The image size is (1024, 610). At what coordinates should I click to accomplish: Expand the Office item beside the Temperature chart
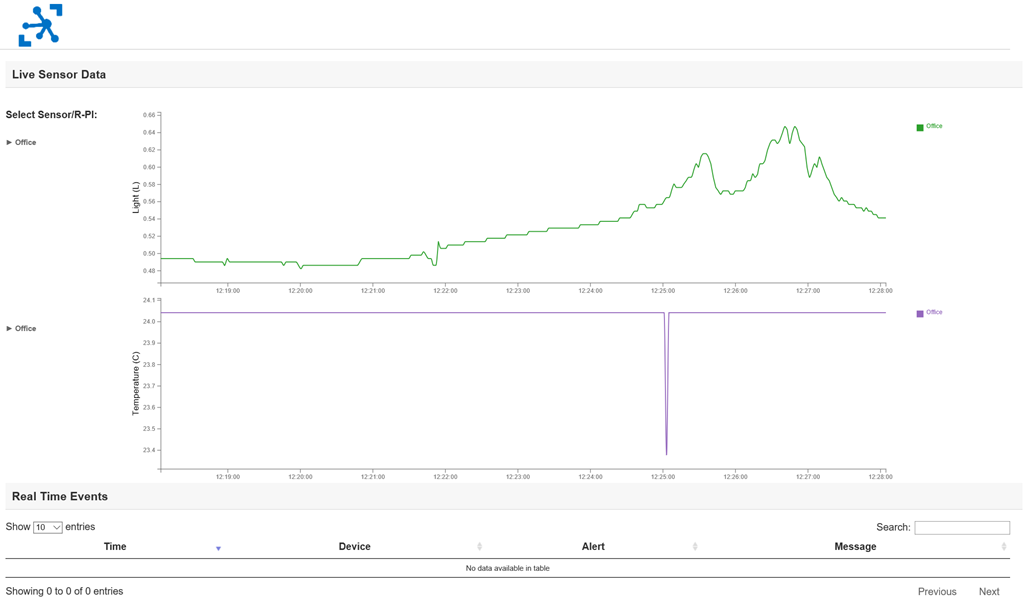(x=21, y=329)
